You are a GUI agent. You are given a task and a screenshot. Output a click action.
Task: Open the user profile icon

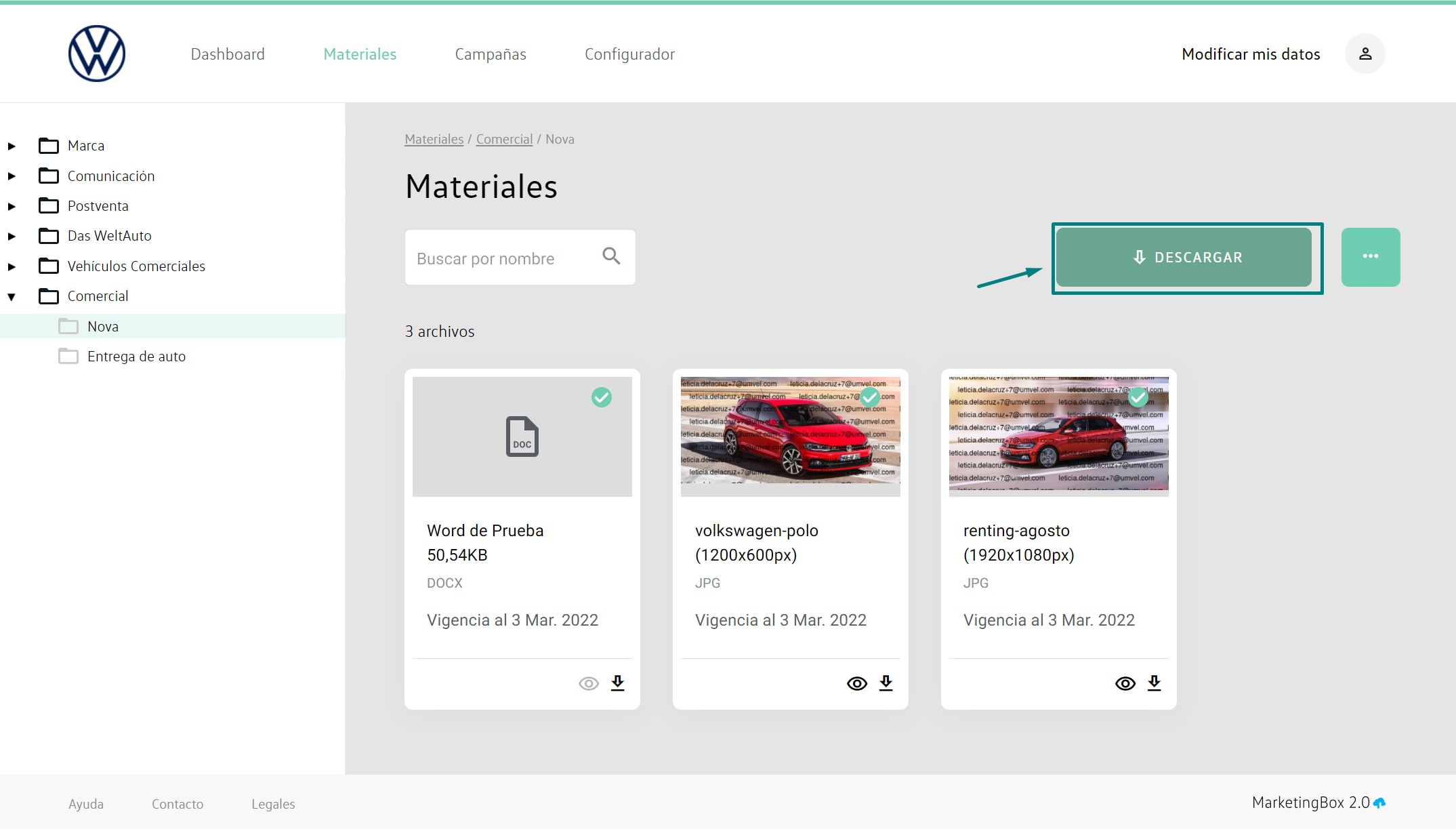1365,54
